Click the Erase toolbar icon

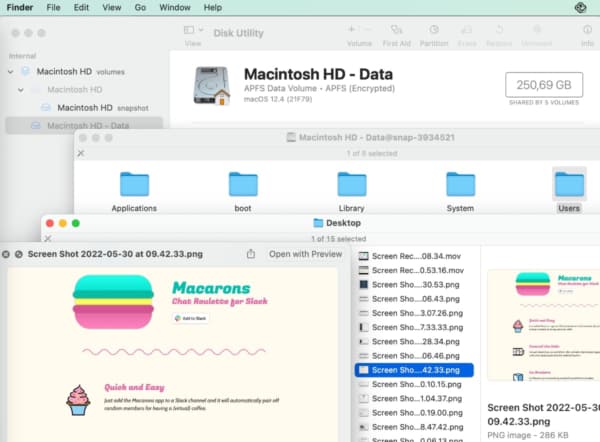coord(466,29)
